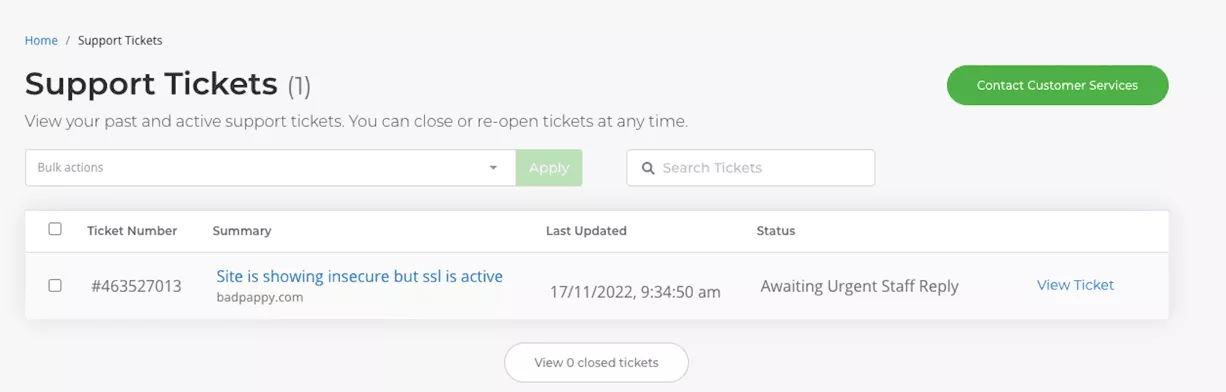Screen dimensions: 1226x392
Task: Sort by Ticket Number column header
Action: tap(132, 231)
